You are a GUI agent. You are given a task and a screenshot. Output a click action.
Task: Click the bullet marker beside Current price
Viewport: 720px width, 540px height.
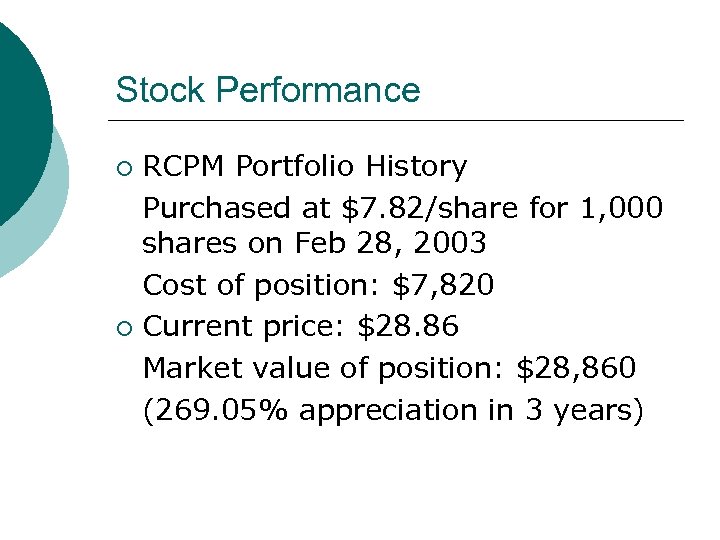(x=123, y=328)
